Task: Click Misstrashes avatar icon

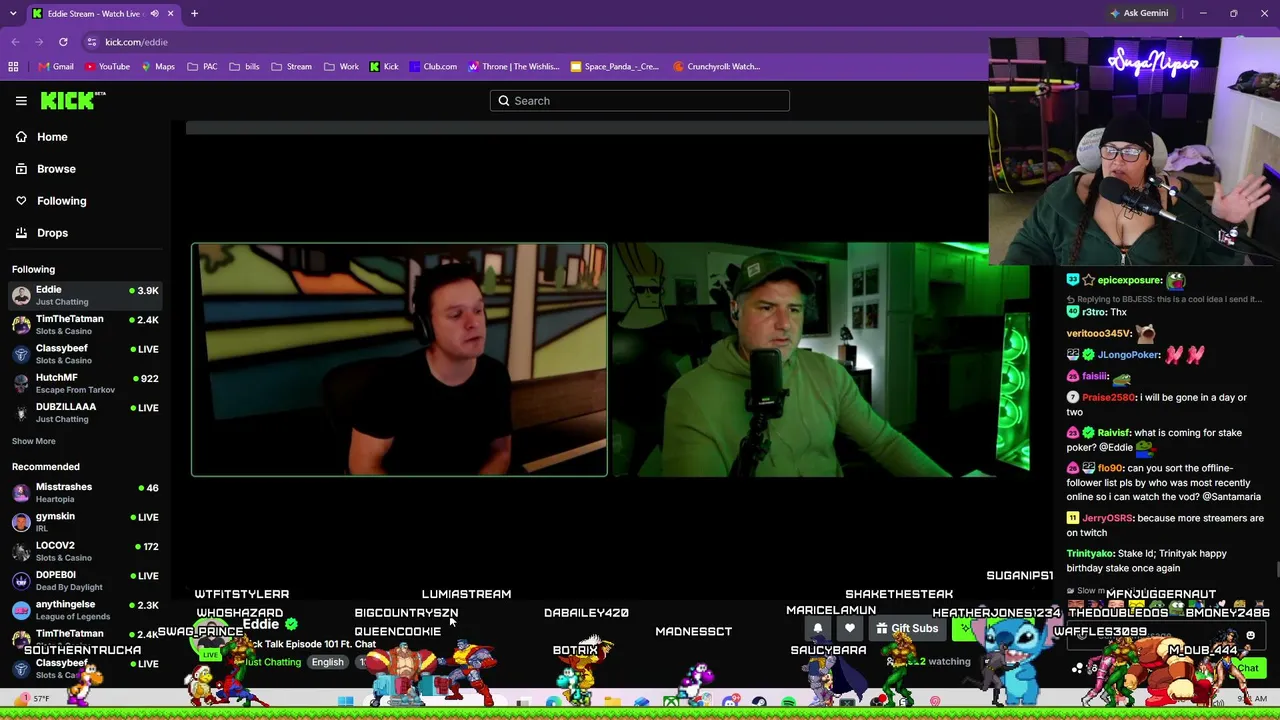Action: tap(21, 492)
